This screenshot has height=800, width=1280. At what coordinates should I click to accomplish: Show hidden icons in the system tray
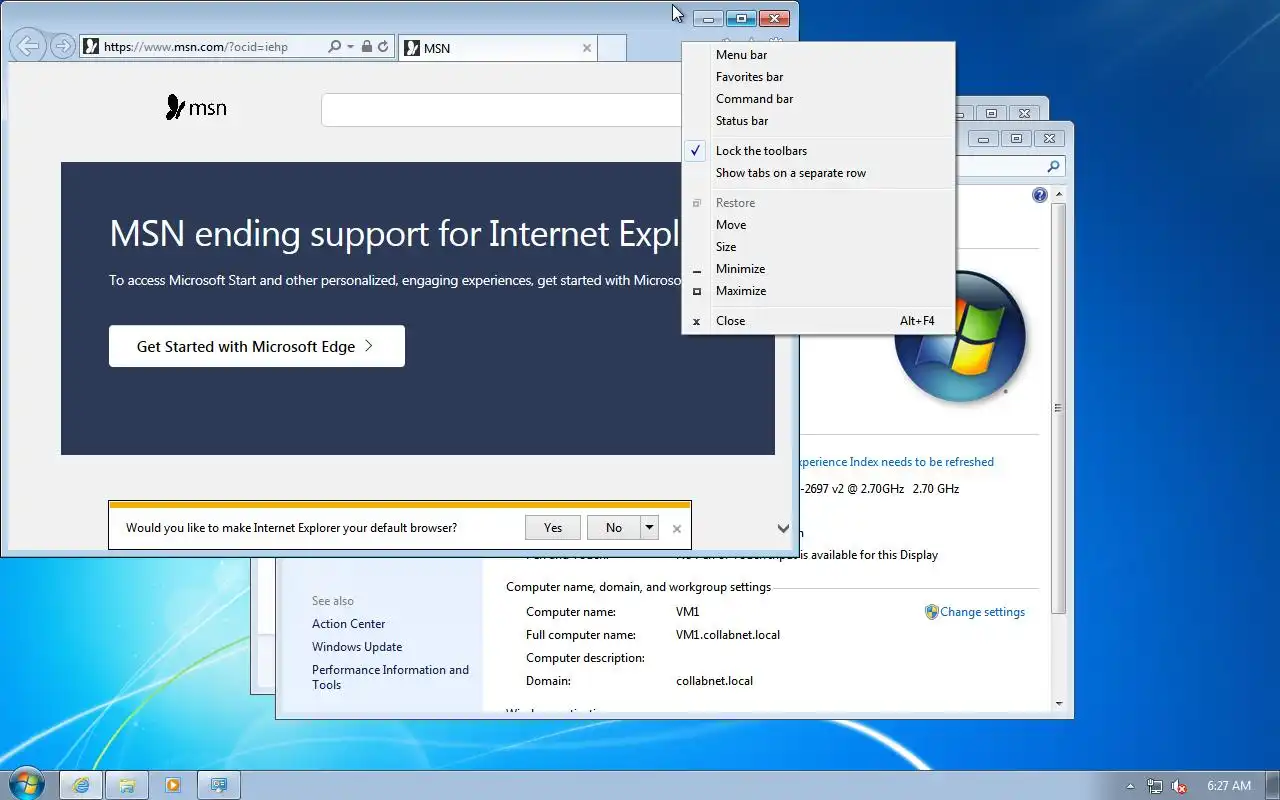click(x=1131, y=786)
